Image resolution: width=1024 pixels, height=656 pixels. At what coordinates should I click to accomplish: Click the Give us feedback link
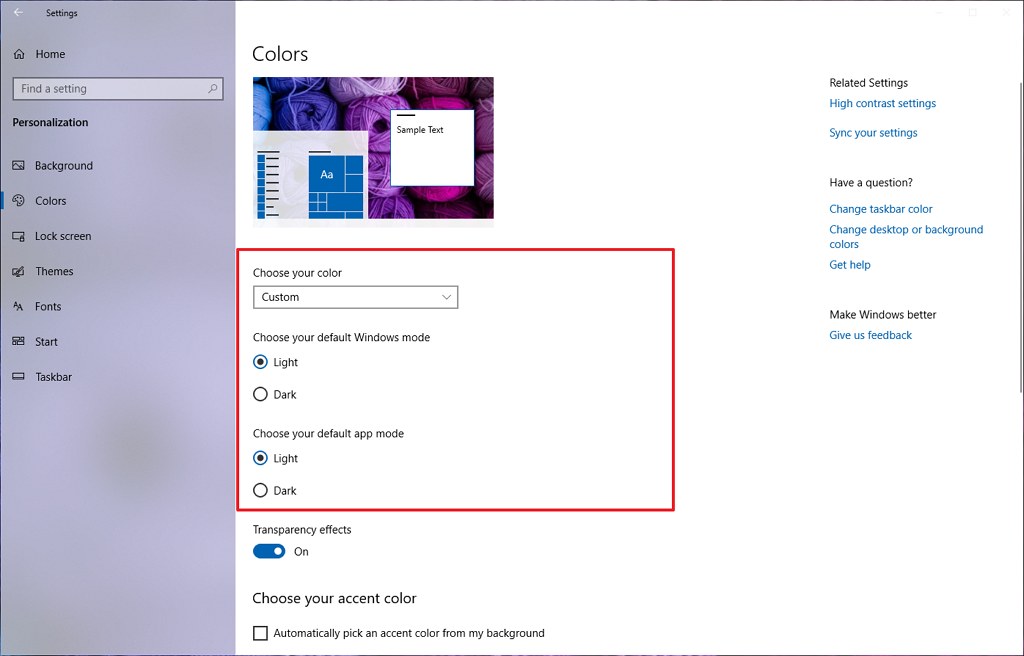point(871,335)
